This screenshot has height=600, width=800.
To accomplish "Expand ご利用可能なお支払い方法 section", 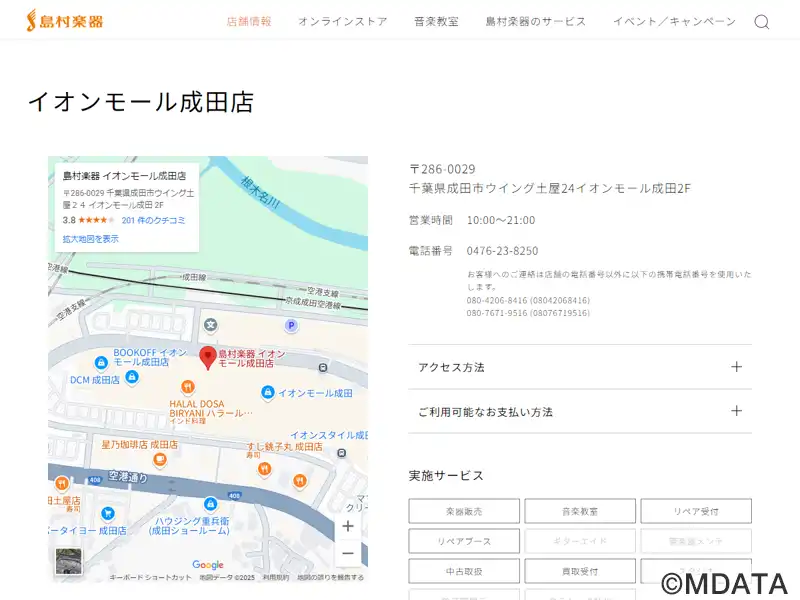I will pos(580,411).
